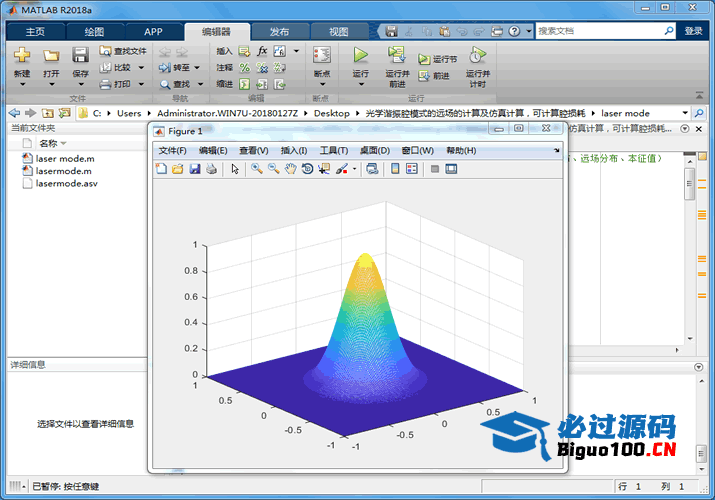The height and width of the screenshot is (500, 715).
Task: Expand the command window panel arrow
Action: [698, 367]
